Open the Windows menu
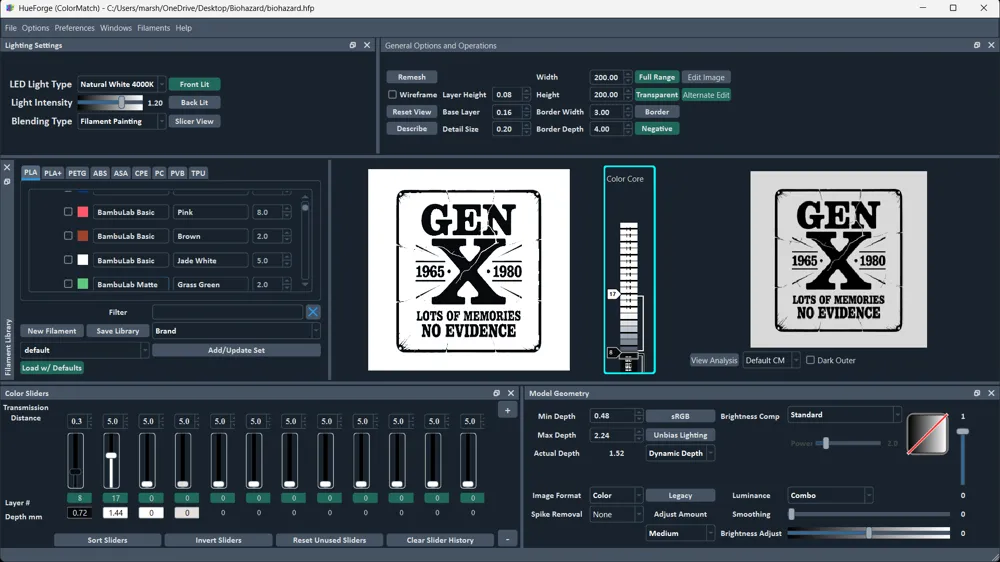Viewport: 1000px width, 562px height. pyautogui.click(x=115, y=28)
